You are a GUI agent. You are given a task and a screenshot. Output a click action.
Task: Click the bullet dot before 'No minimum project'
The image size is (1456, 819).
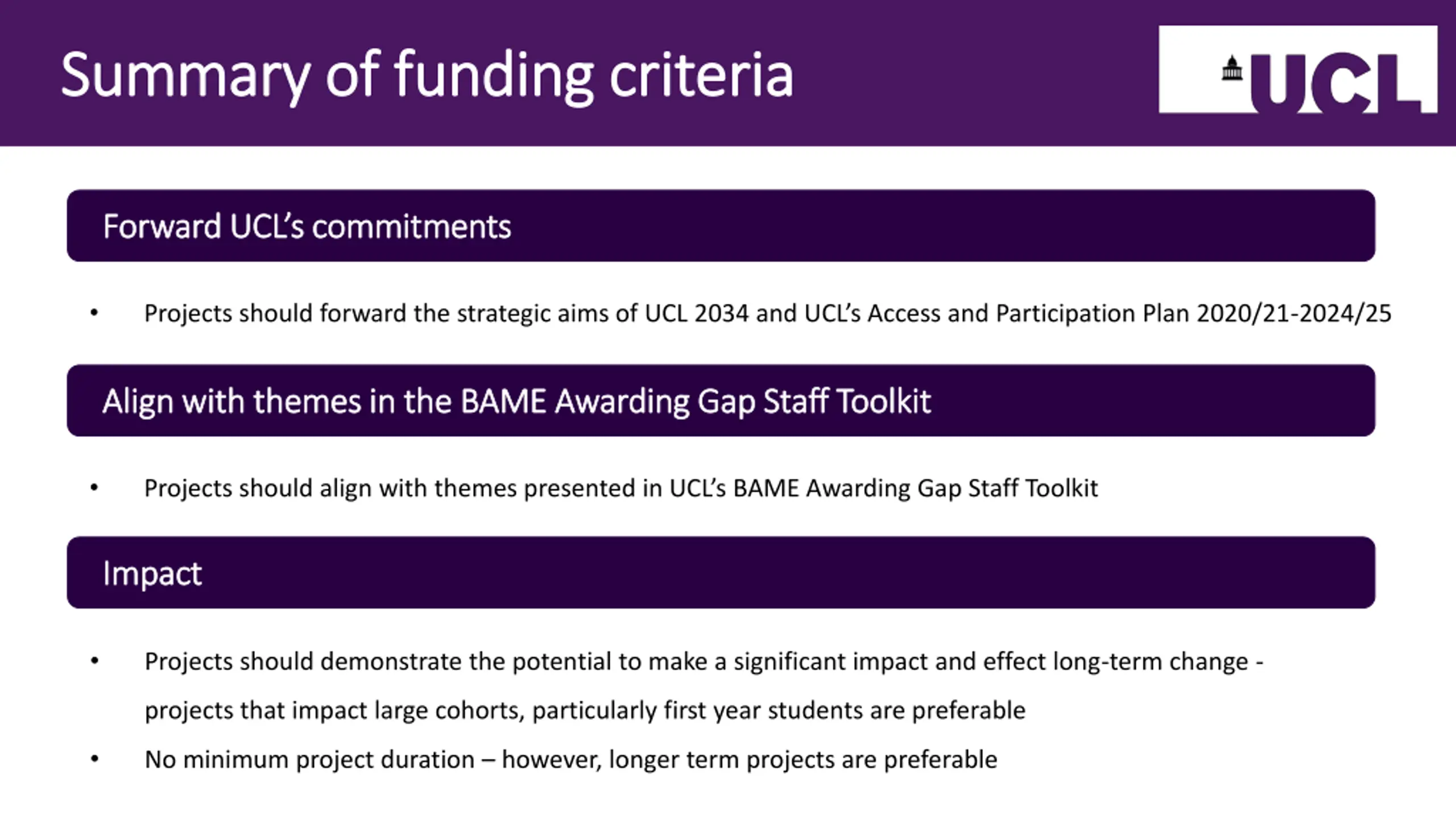(x=94, y=759)
